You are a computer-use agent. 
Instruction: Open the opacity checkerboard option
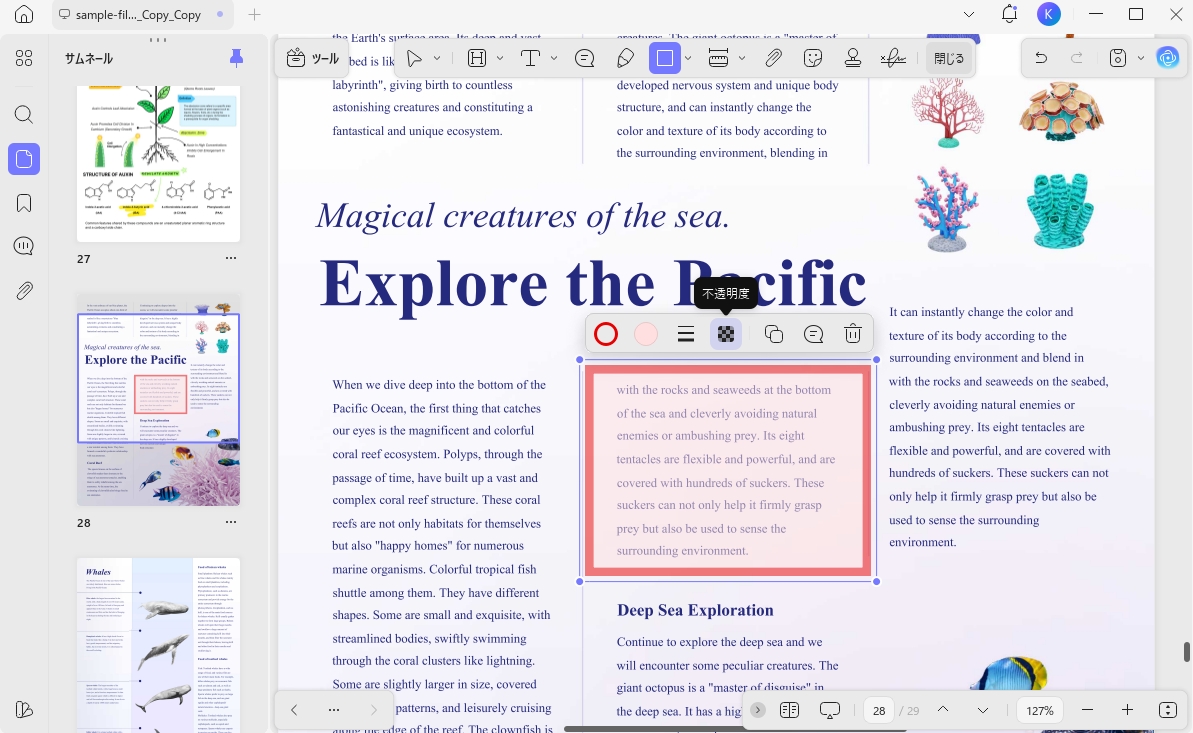[x=726, y=334]
